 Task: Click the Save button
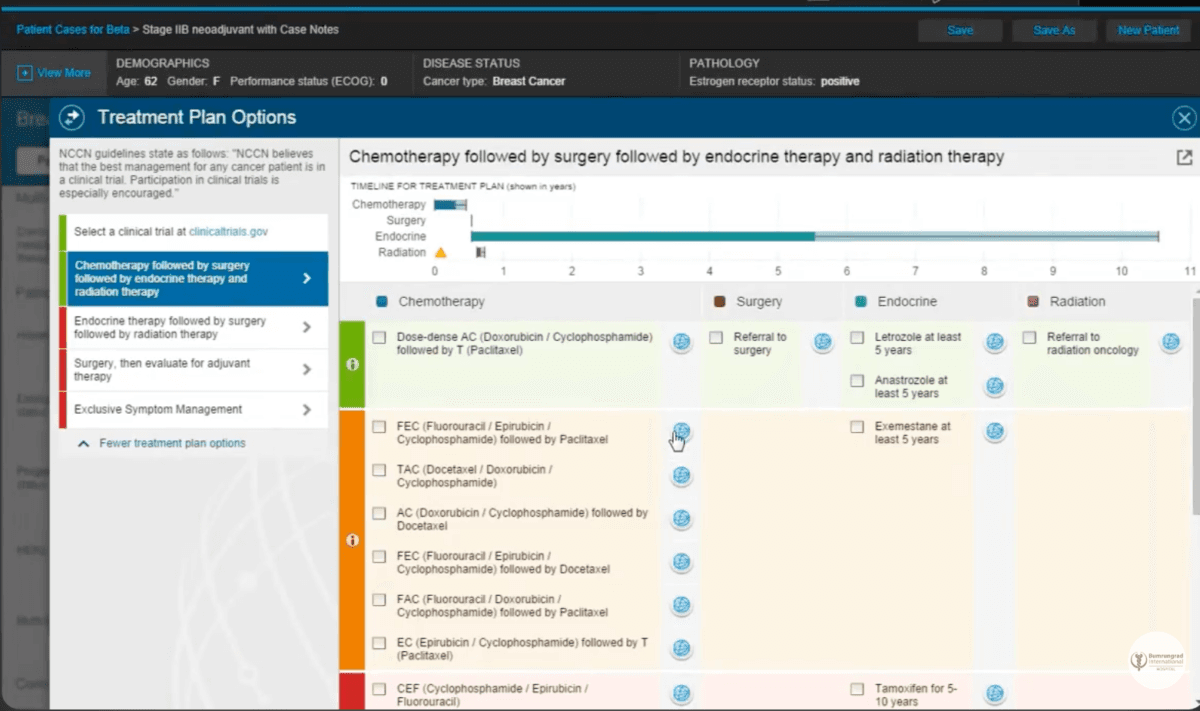[x=960, y=30]
